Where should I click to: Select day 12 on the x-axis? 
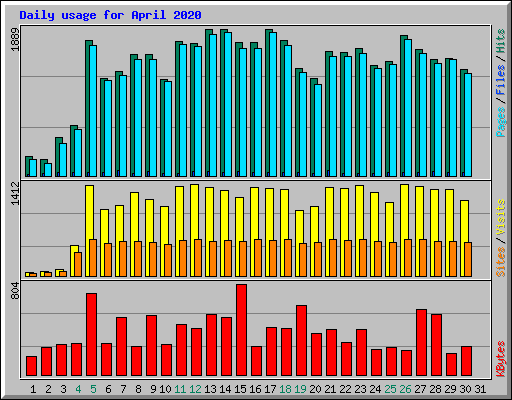195,389
